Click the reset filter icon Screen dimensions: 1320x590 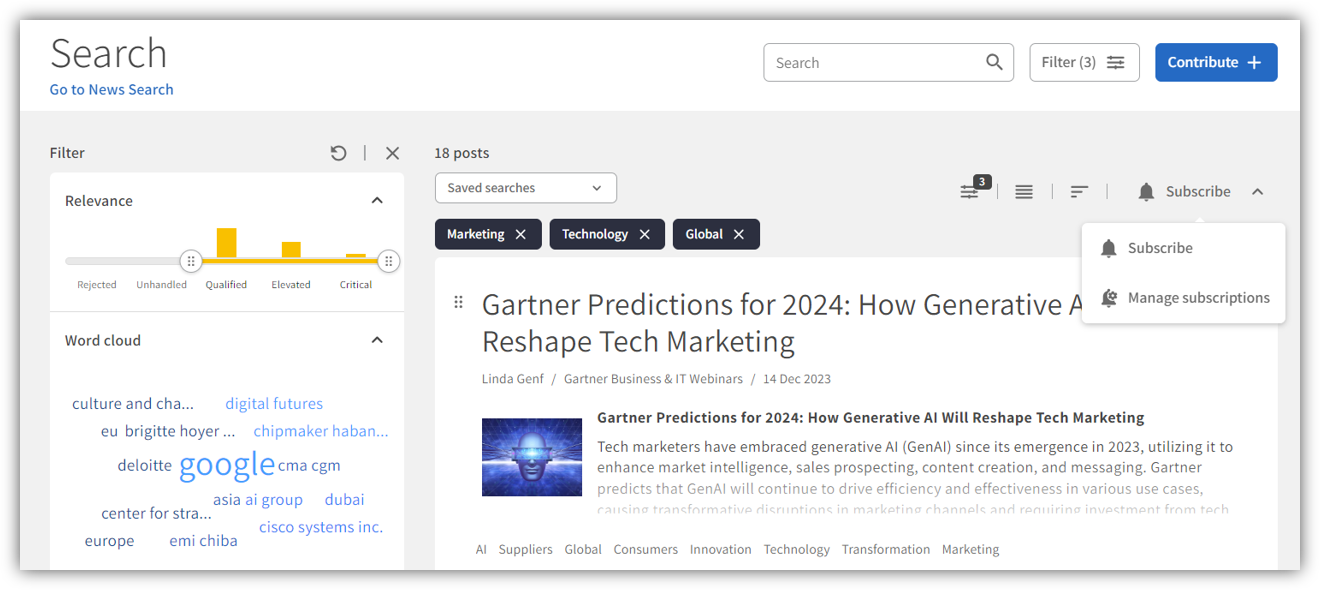click(338, 153)
